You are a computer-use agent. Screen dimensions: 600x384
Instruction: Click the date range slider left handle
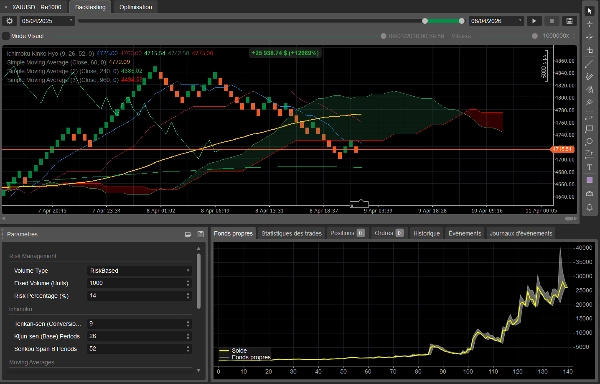click(x=425, y=21)
